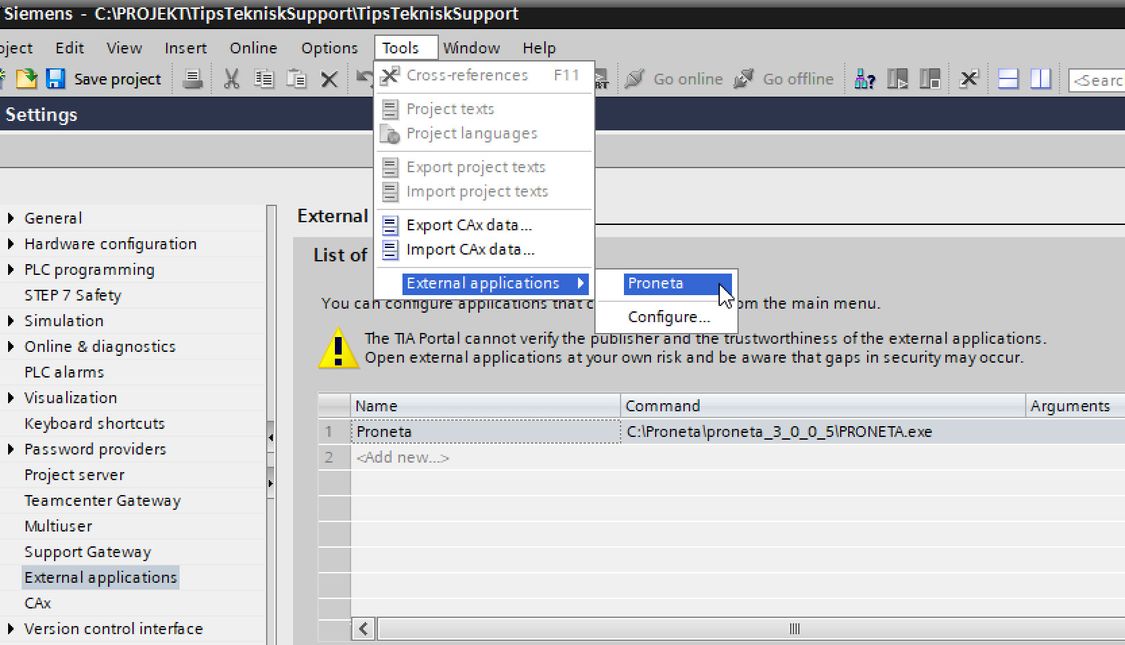1125x645 pixels.
Task: Expand the PLC programming node
Action: (x=11, y=270)
